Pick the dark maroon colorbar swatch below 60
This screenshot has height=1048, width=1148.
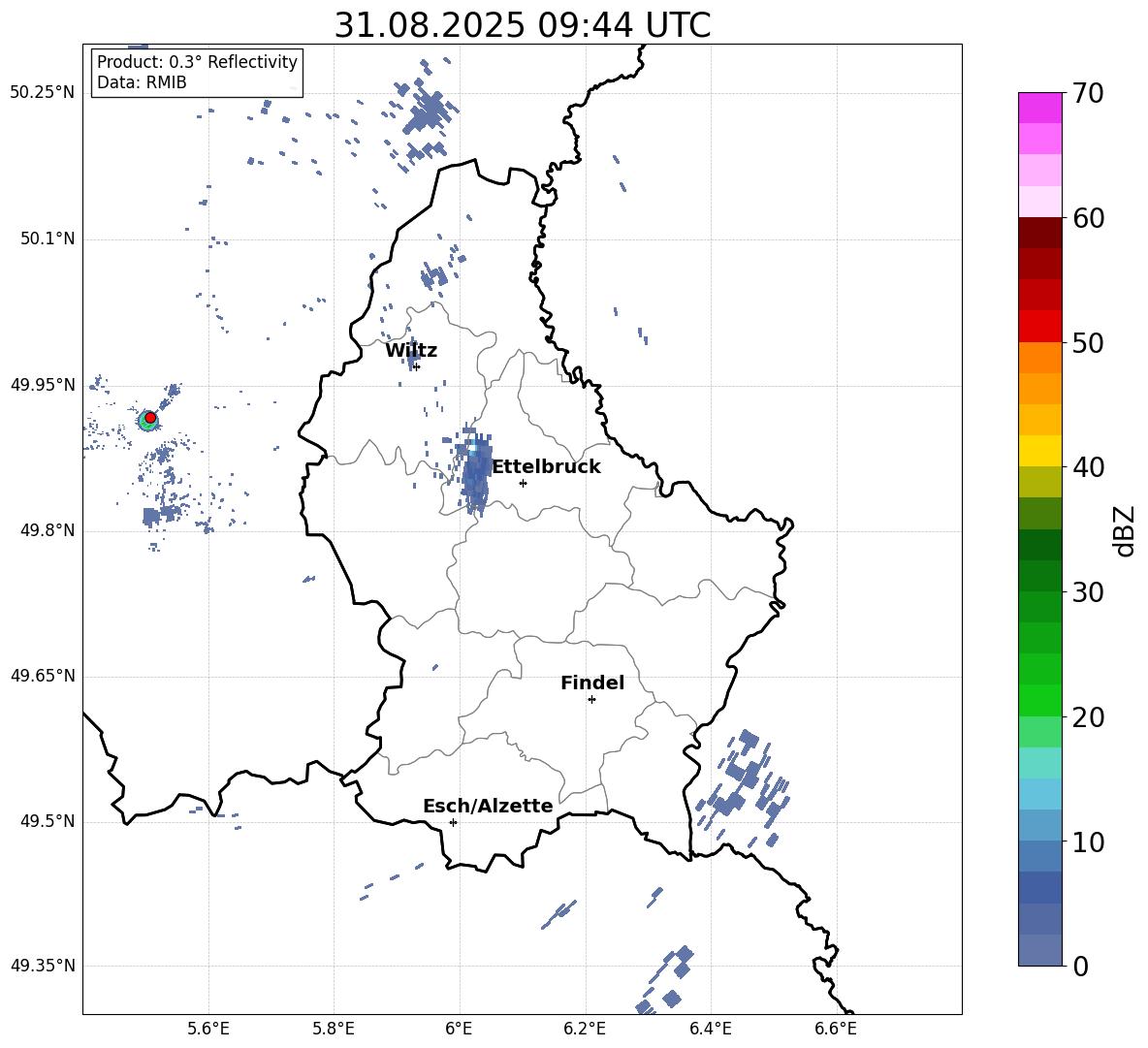(1040, 233)
